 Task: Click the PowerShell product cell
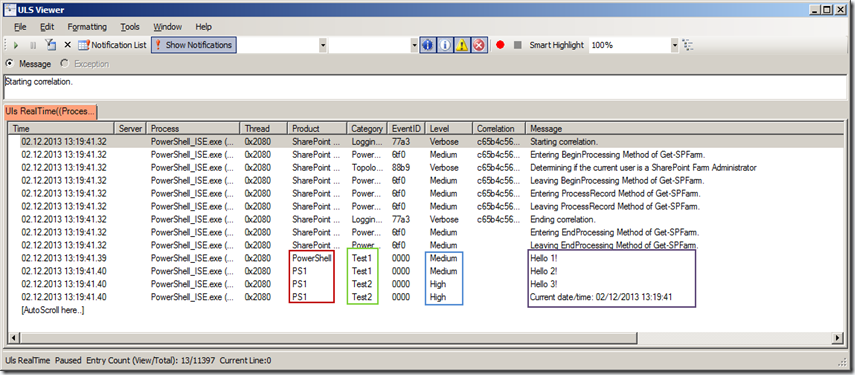312,258
